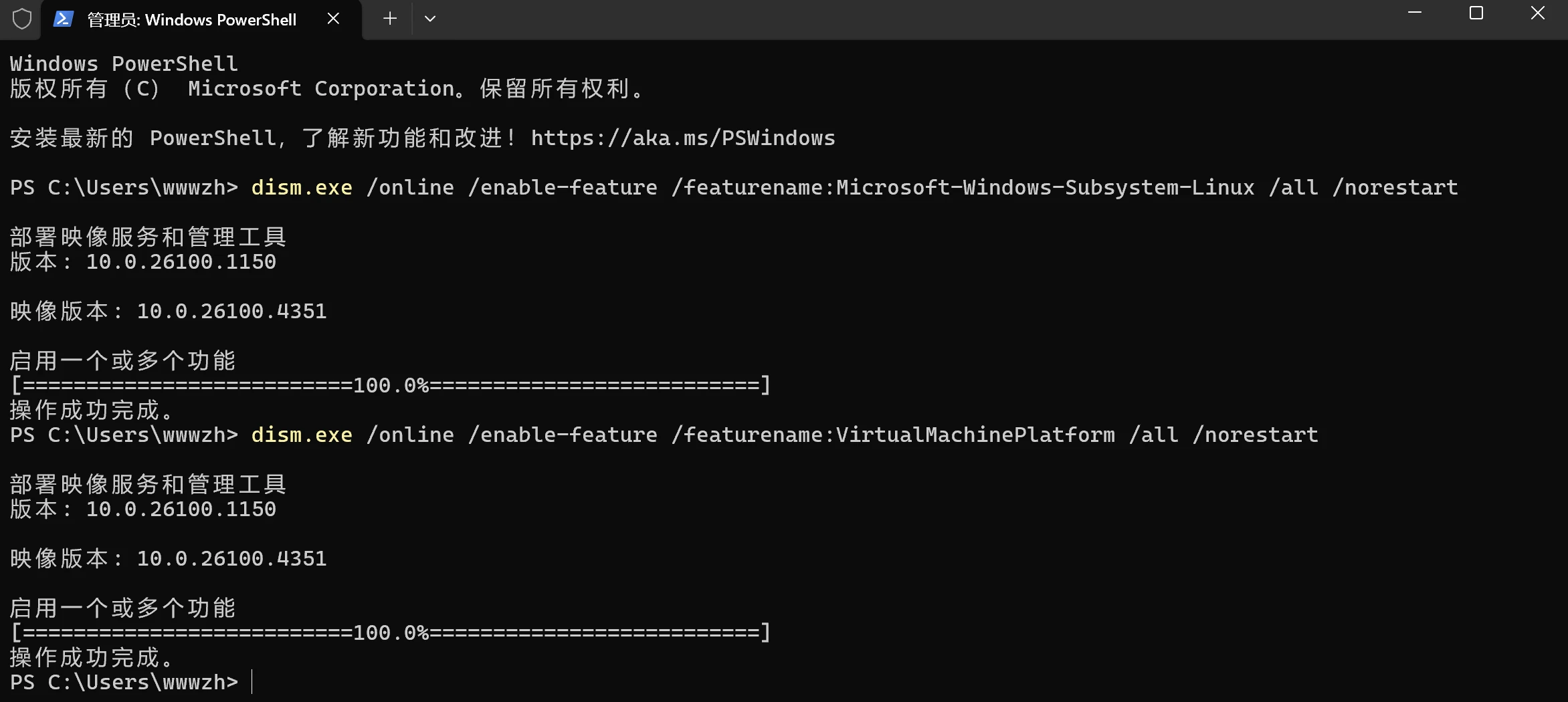Viewport: 1568px width, 702px height.
Task: Expand the new tab profile dropdown chevron
Action: [x=430, y=19]
